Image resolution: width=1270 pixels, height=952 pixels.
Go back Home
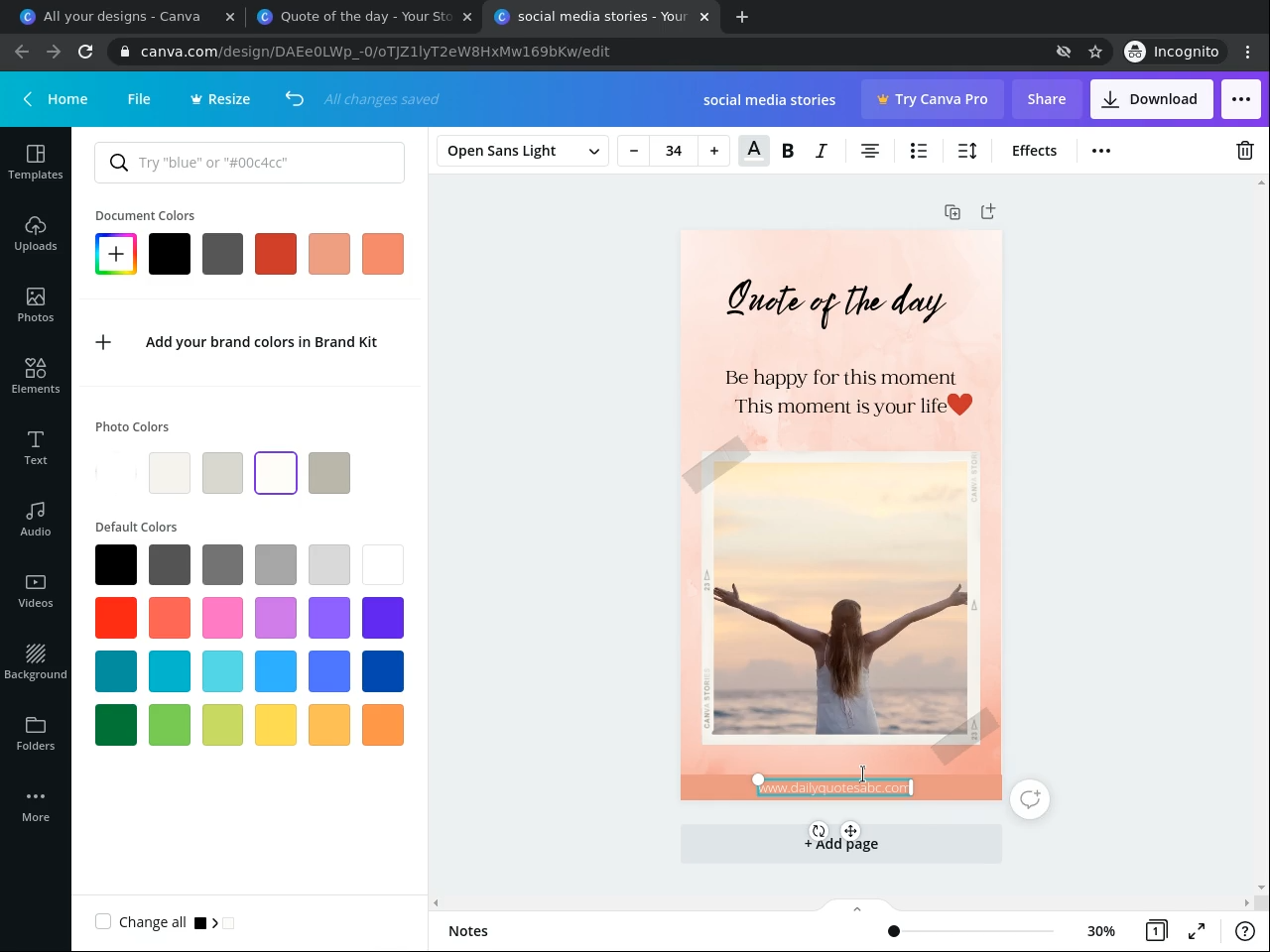[x=56, y=99]
